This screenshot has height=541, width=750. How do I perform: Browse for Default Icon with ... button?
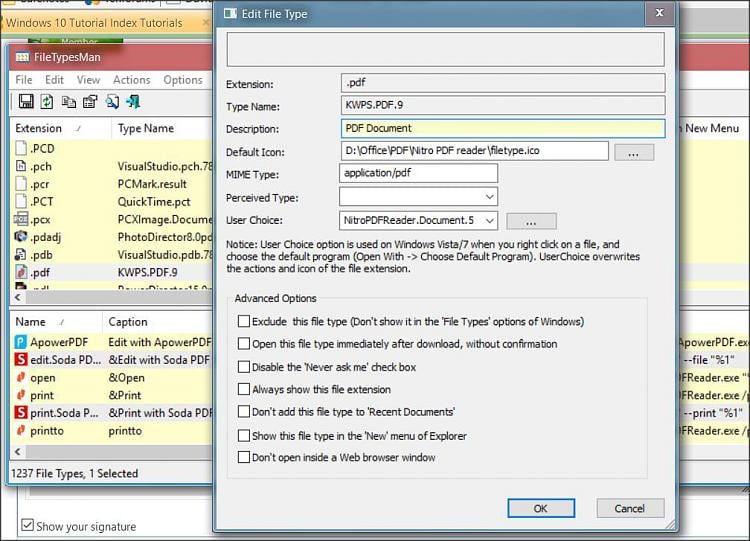[634, 153]
